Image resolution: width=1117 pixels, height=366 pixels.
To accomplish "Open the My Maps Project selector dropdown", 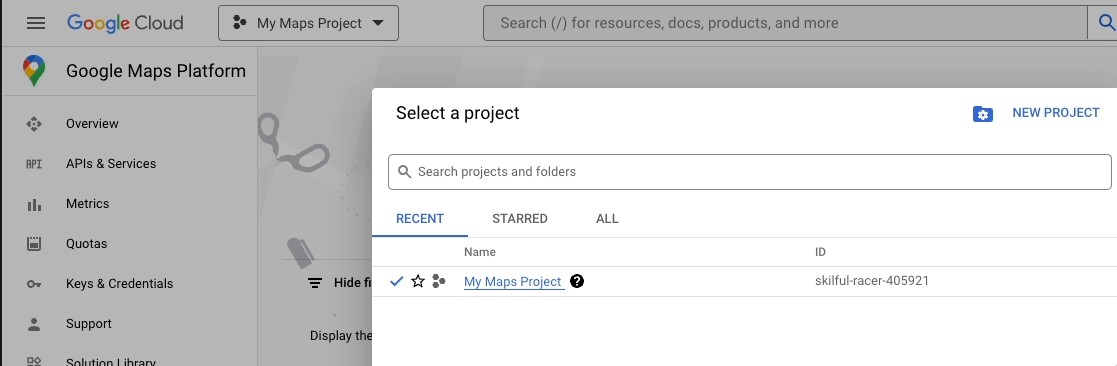I will pos(308,23).
